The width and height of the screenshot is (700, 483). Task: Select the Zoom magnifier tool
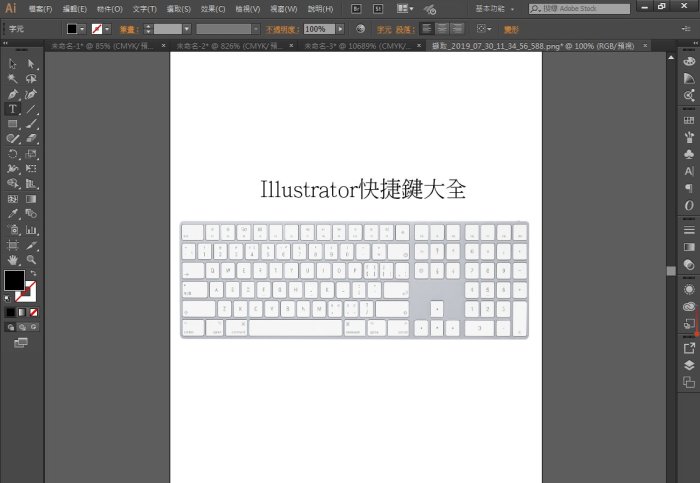point(31,259)
